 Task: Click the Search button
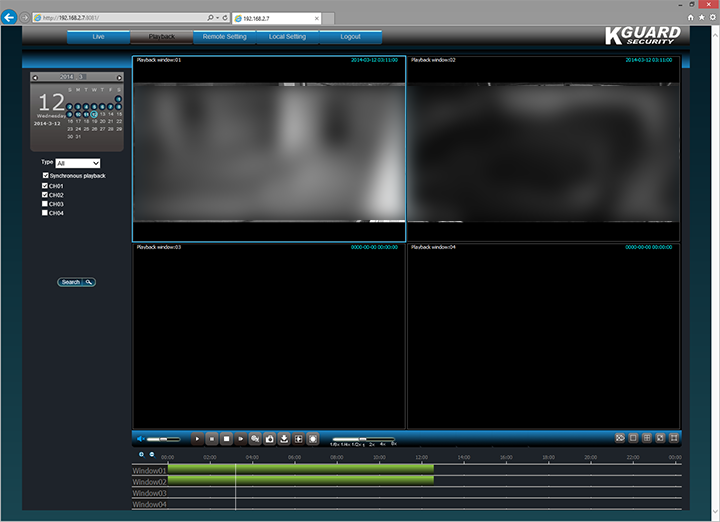coord(76,282)
